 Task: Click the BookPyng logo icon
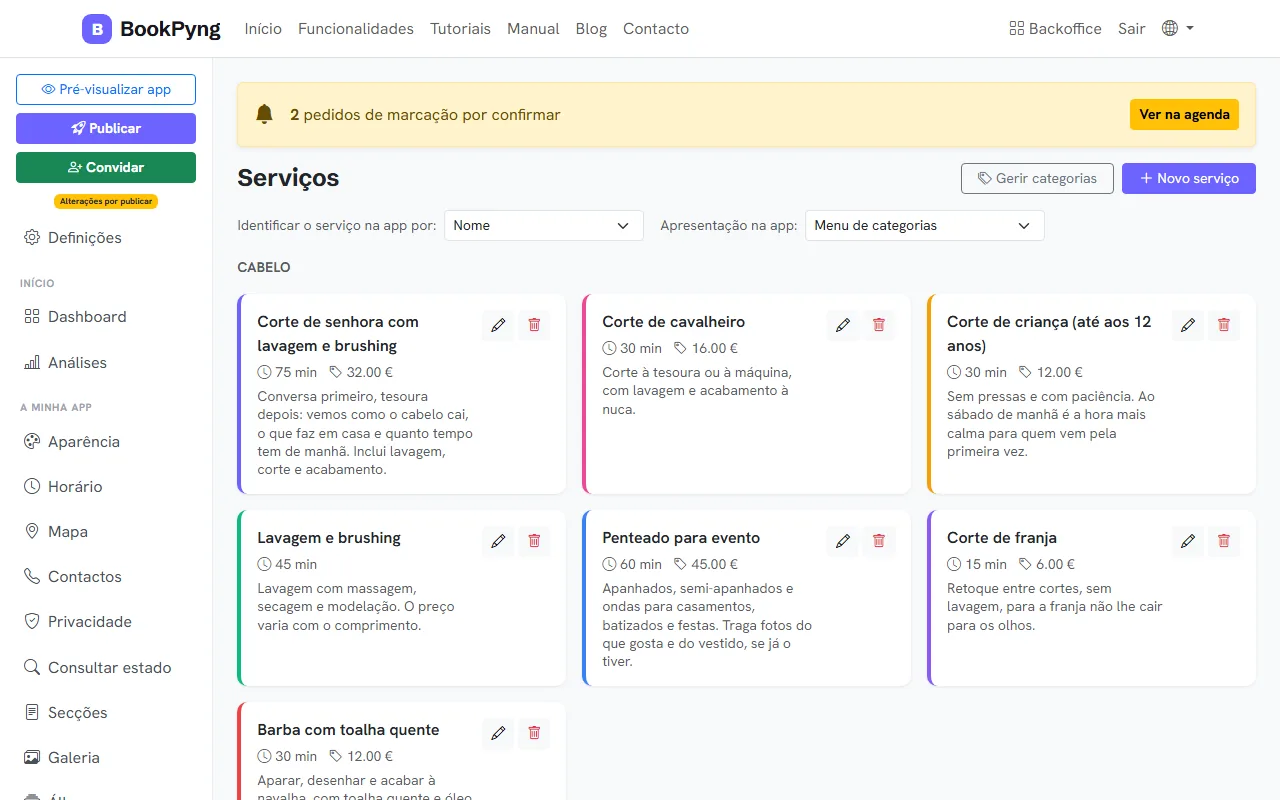[x=97, y=29]
